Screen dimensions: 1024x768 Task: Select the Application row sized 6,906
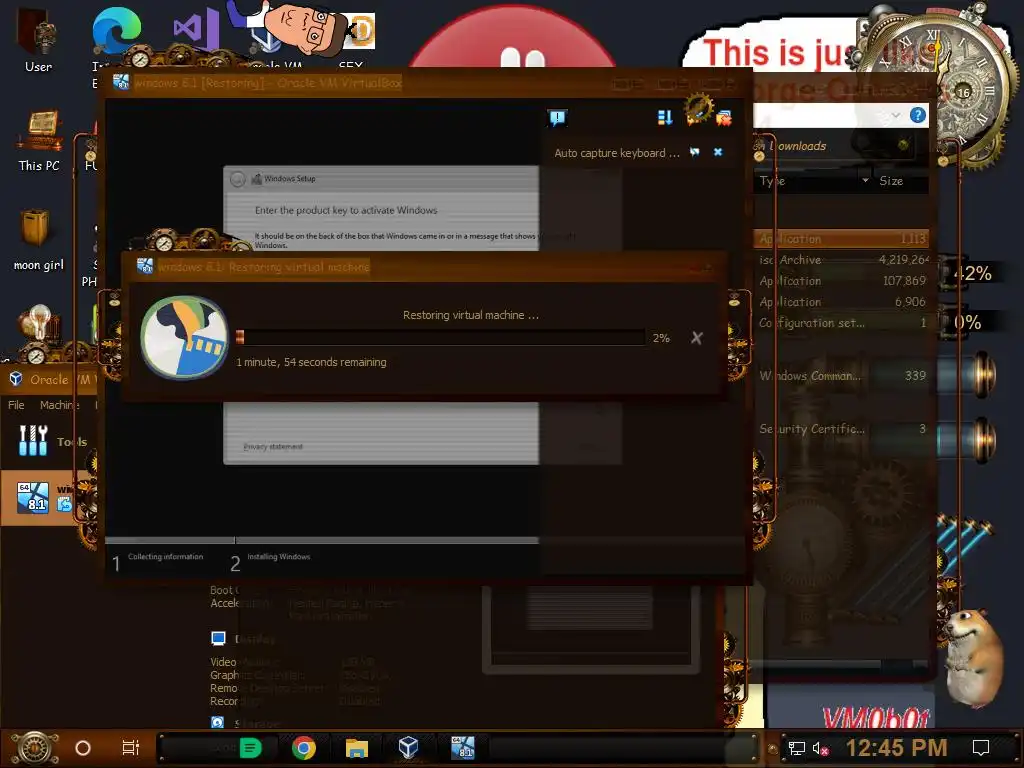point(842,302)
